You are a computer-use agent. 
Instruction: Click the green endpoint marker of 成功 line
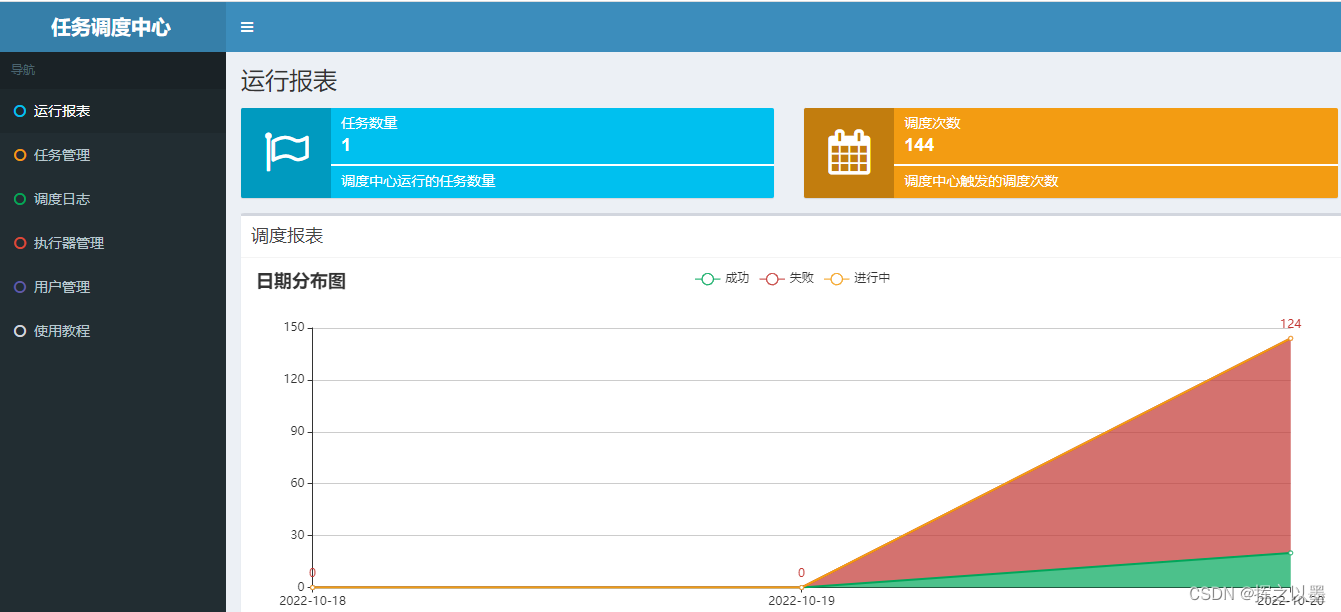(x=1290, y=553)
